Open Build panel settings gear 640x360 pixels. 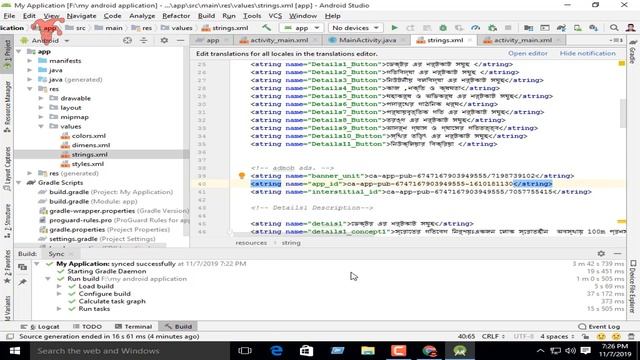[x=601, y=253]
